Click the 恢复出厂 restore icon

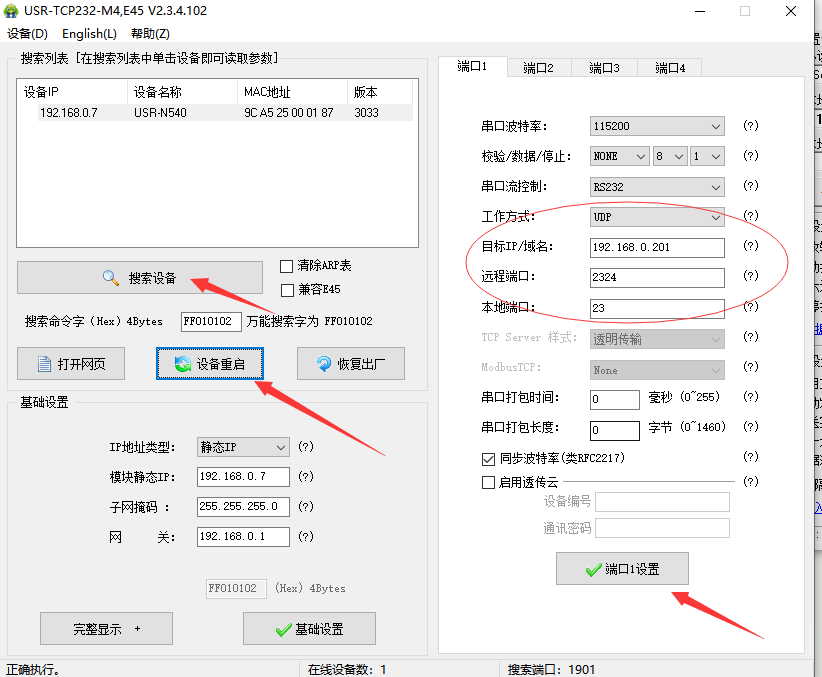[323, 364]
